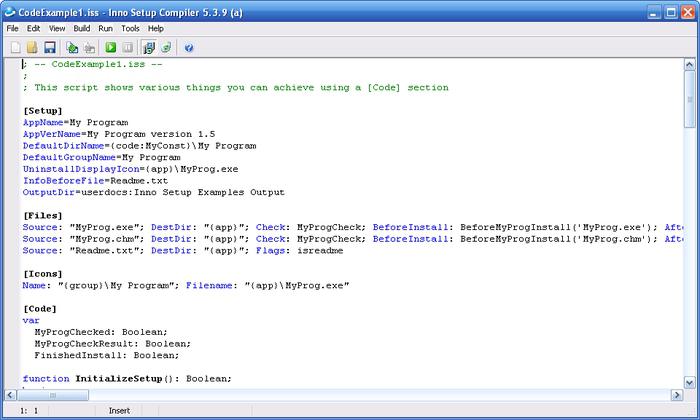Click the Inno Setup title bar icon

(9, 12)
